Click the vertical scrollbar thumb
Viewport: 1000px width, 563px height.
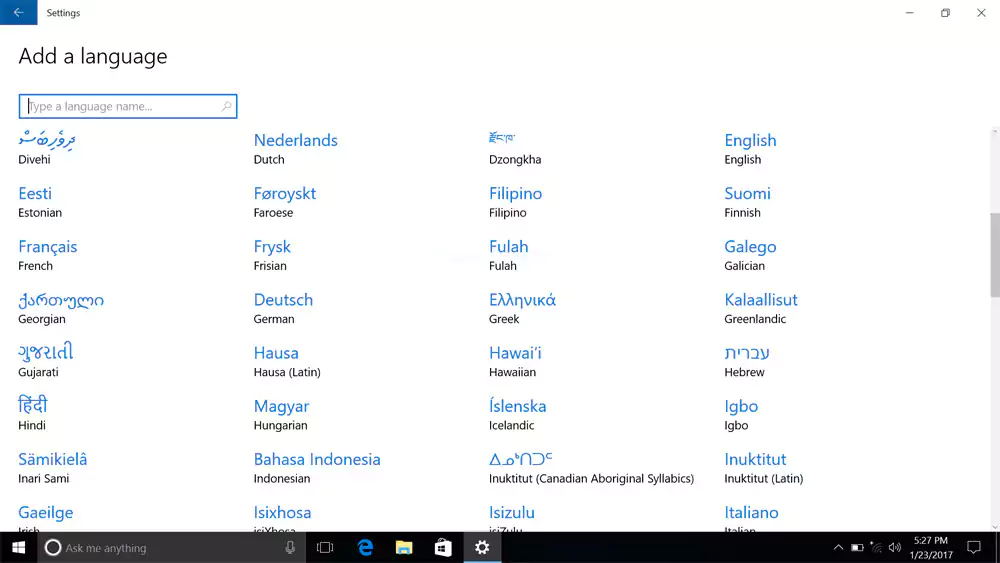(x=994, y=255)
